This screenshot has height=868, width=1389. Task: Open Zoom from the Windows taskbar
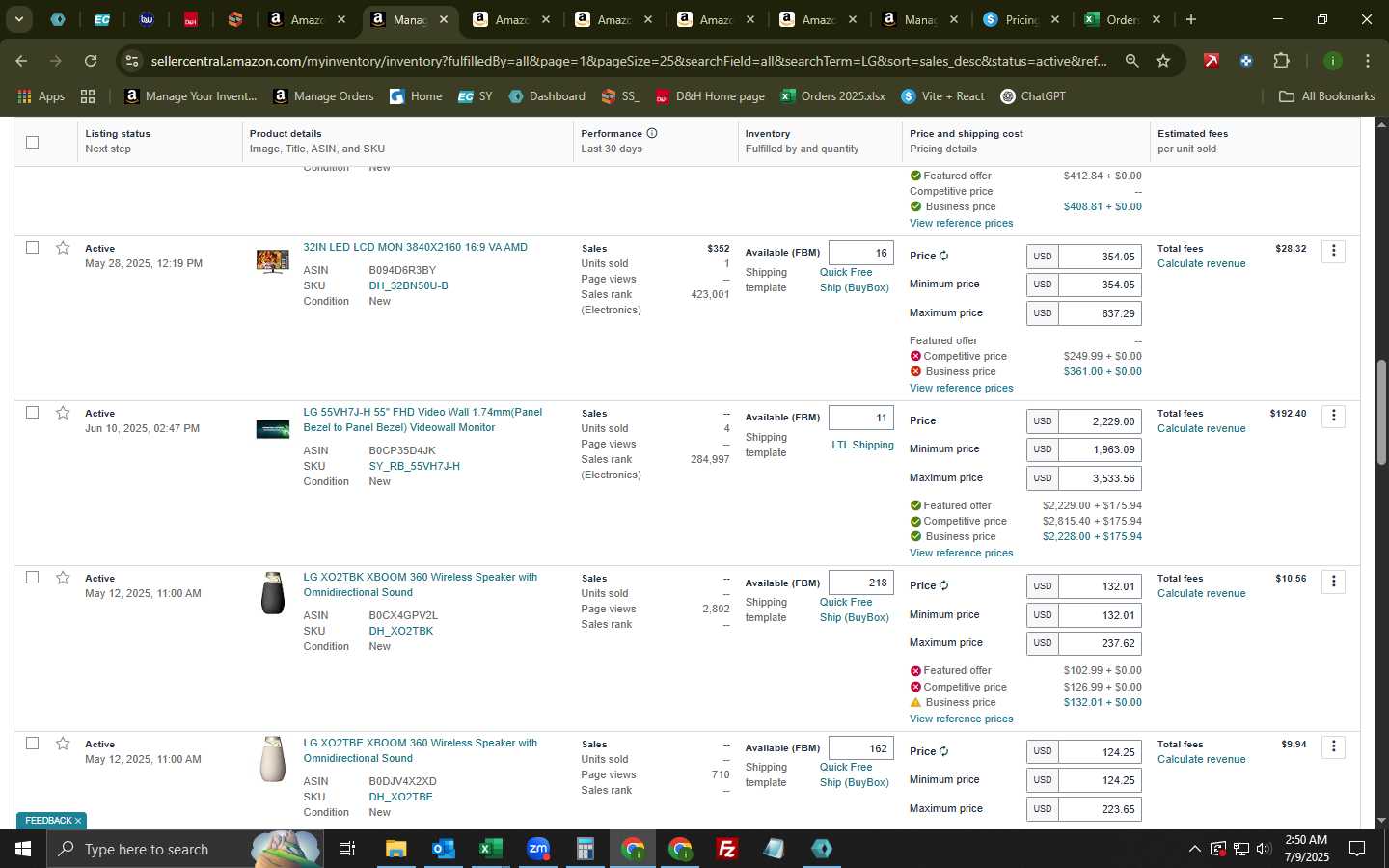[537, 849]
